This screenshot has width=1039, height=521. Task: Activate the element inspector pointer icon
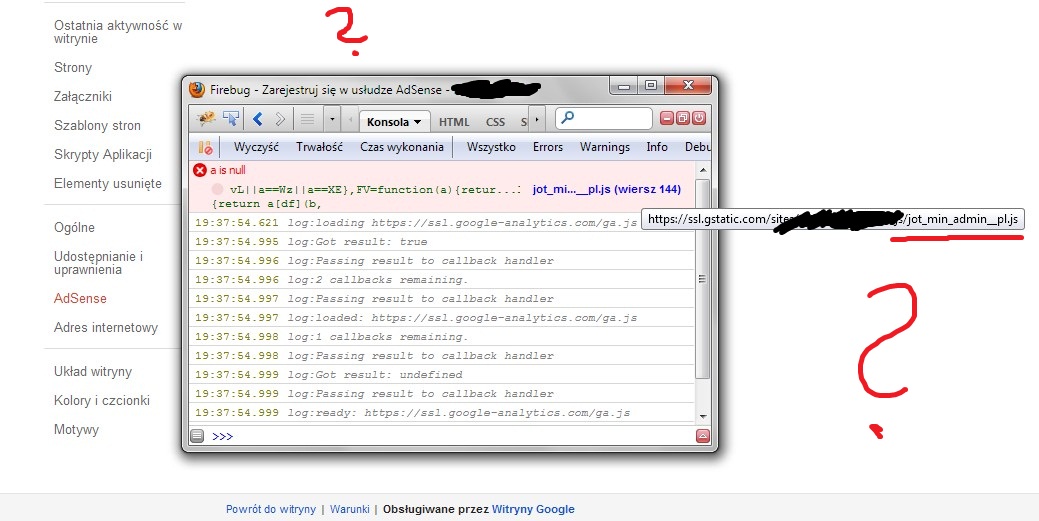(231, 119)
